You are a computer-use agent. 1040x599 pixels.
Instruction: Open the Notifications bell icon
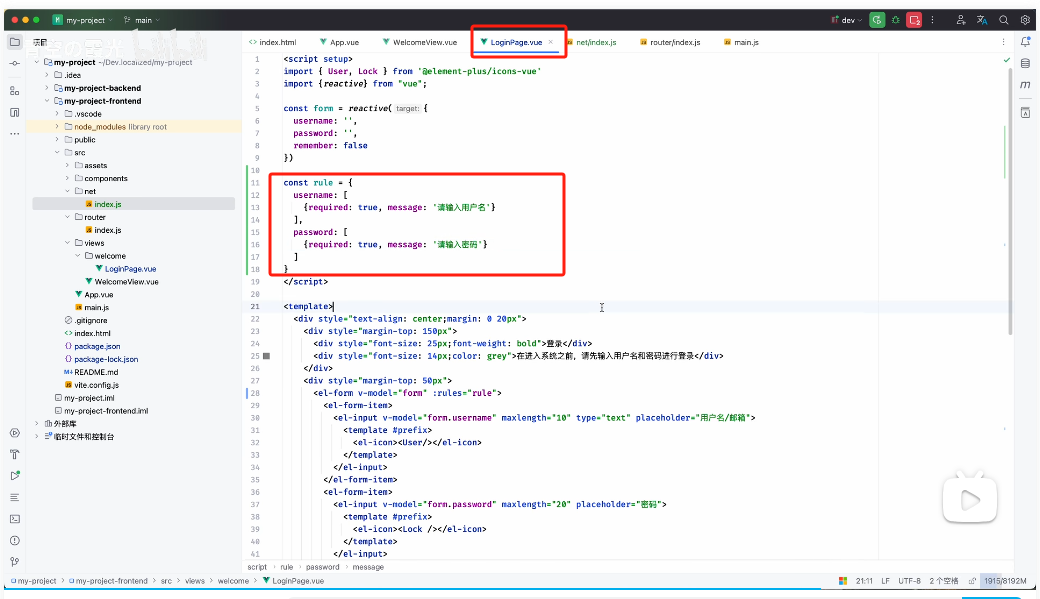(x=1025, y=42)
